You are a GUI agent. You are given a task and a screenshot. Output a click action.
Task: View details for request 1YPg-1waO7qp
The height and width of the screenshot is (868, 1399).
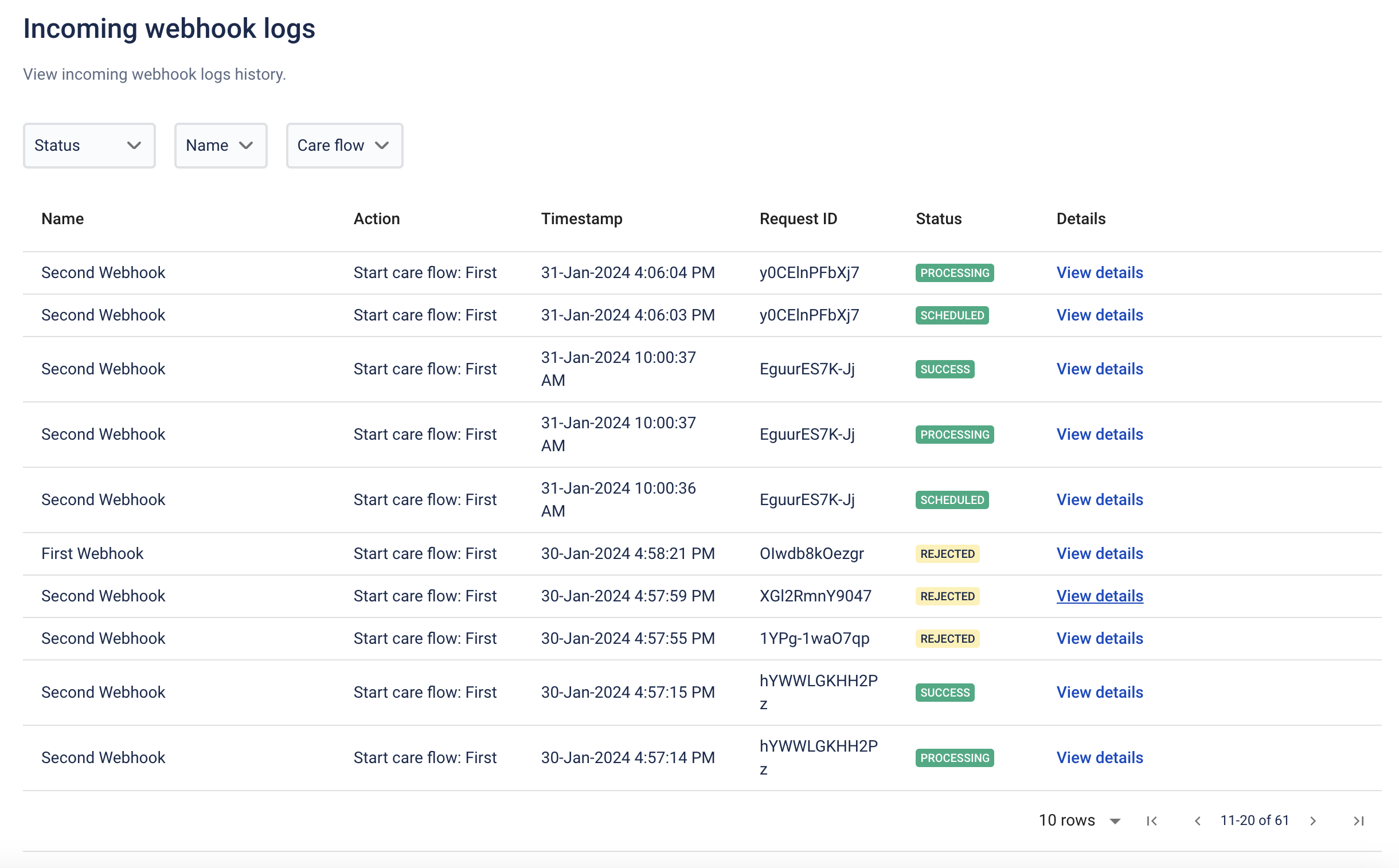coord(1099,639)
